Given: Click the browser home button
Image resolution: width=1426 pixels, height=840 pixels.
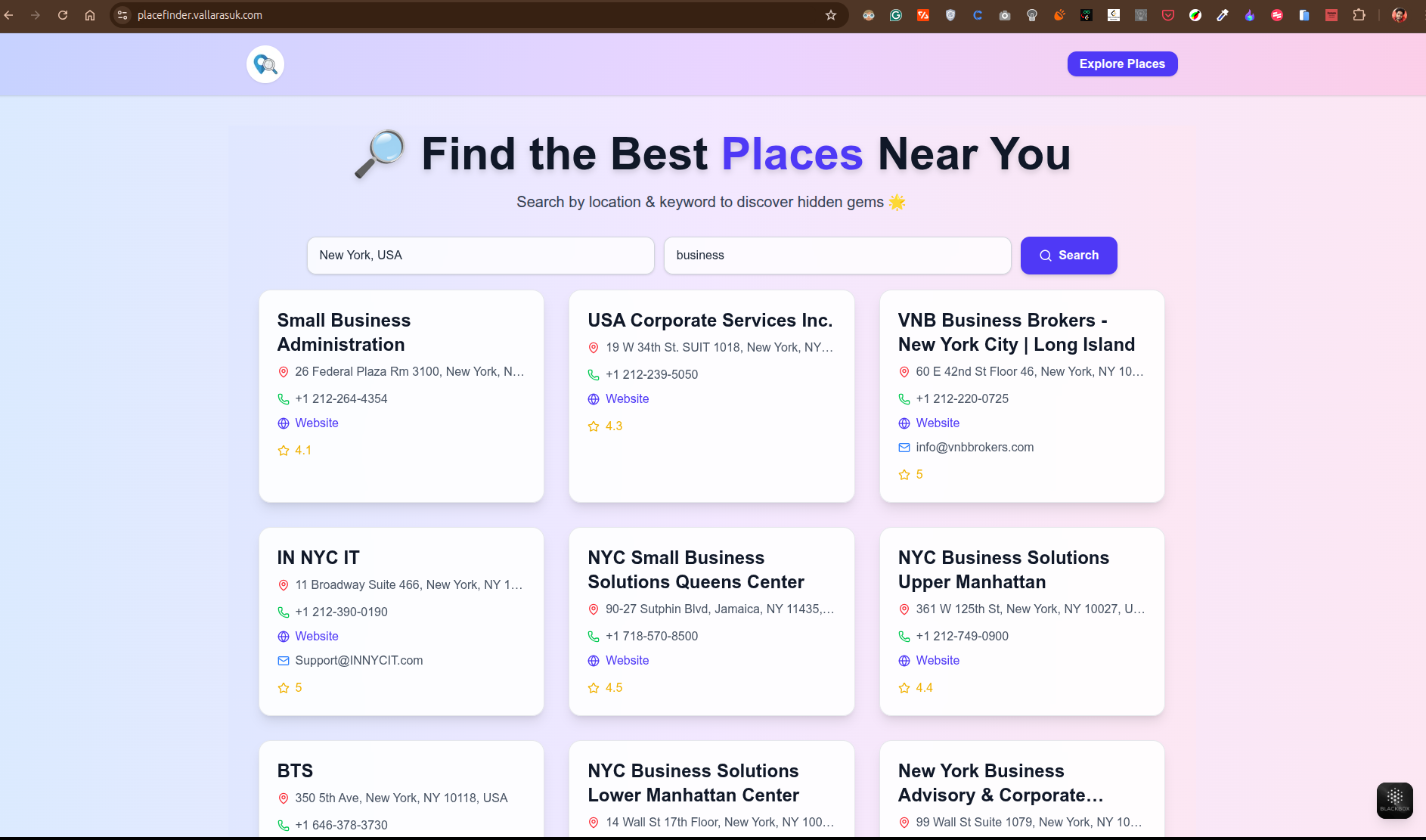Looking at the screenshot, I should (90, 15).
